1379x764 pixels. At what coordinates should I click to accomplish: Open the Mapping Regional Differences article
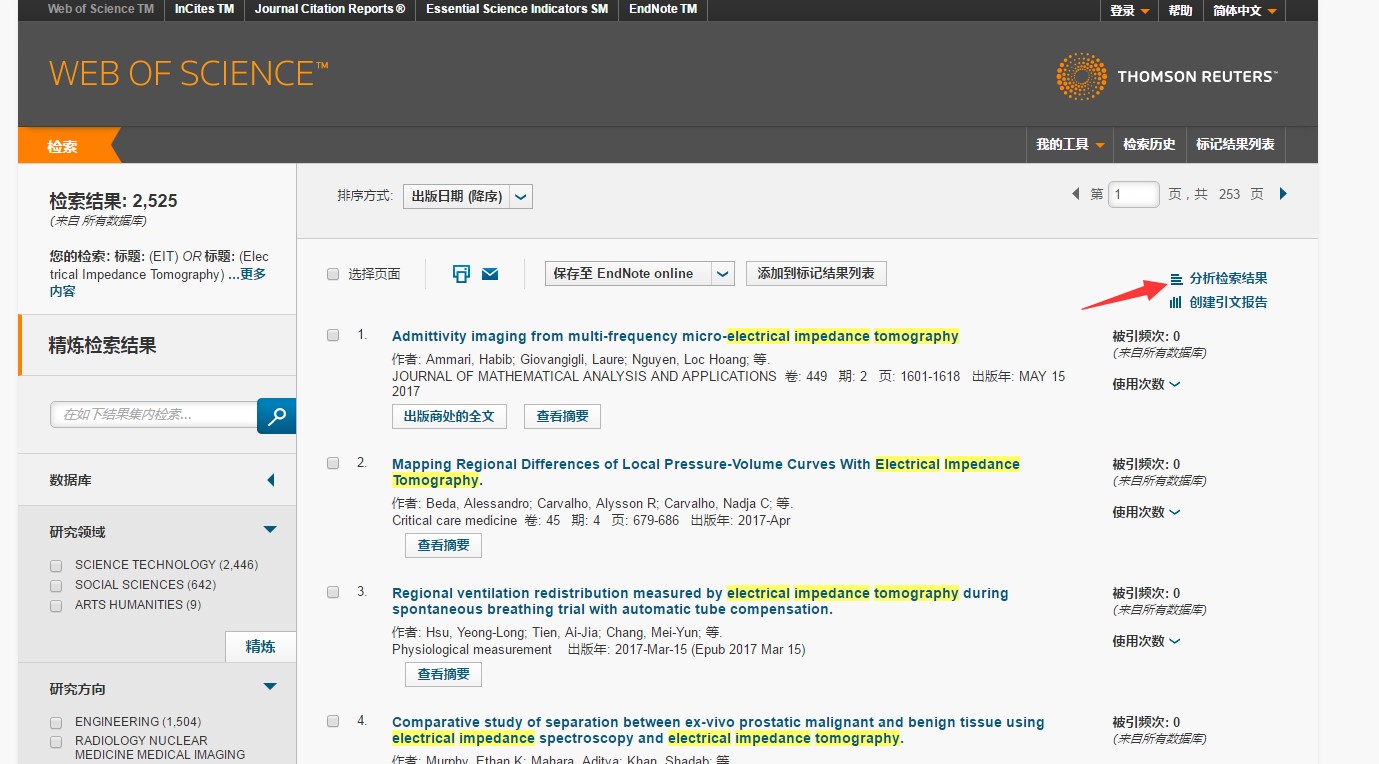click(706, 472)
